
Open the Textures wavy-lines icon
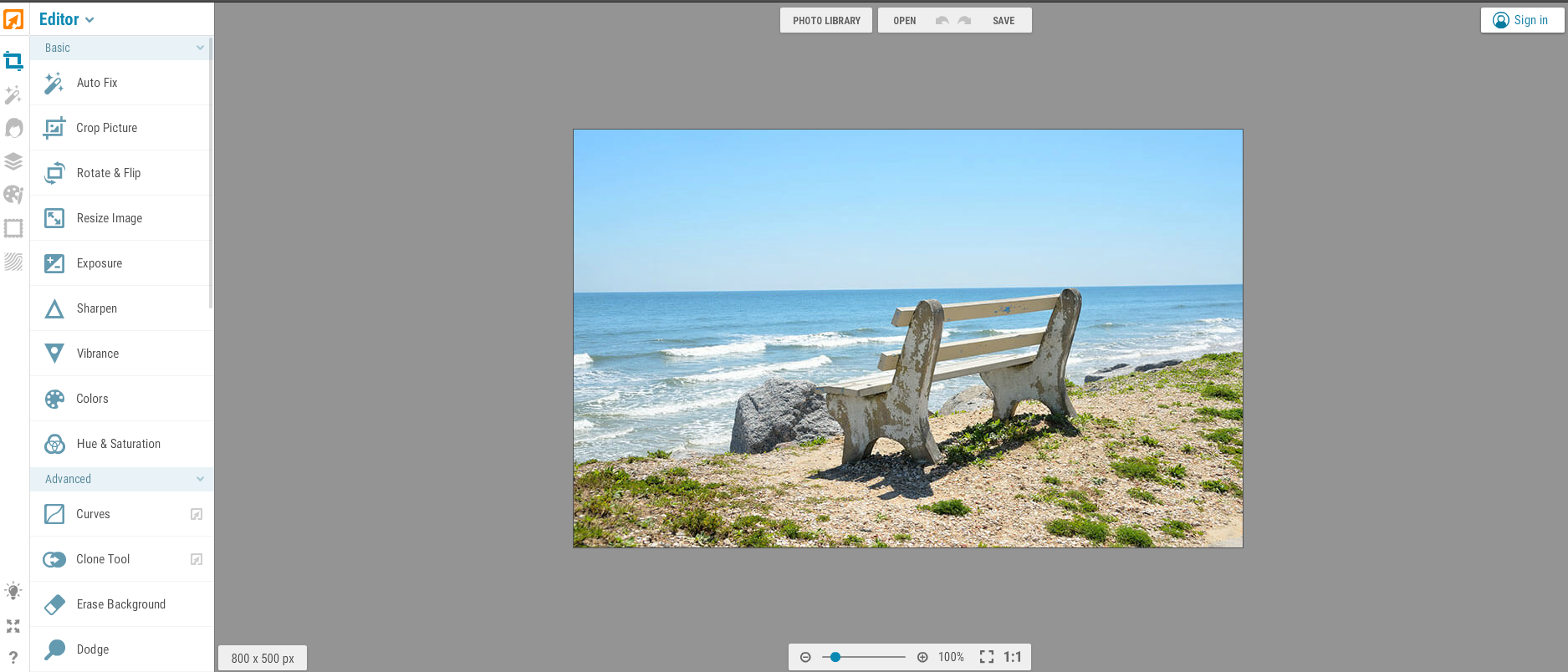(x=13, y=262)
